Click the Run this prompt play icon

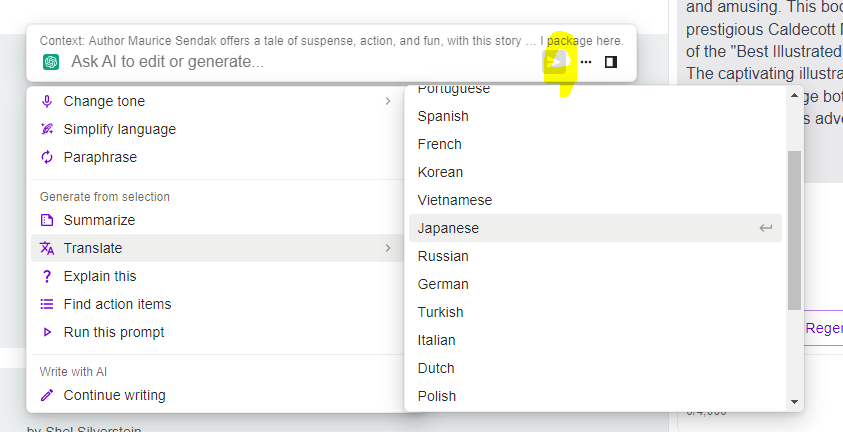pos(47,332)
